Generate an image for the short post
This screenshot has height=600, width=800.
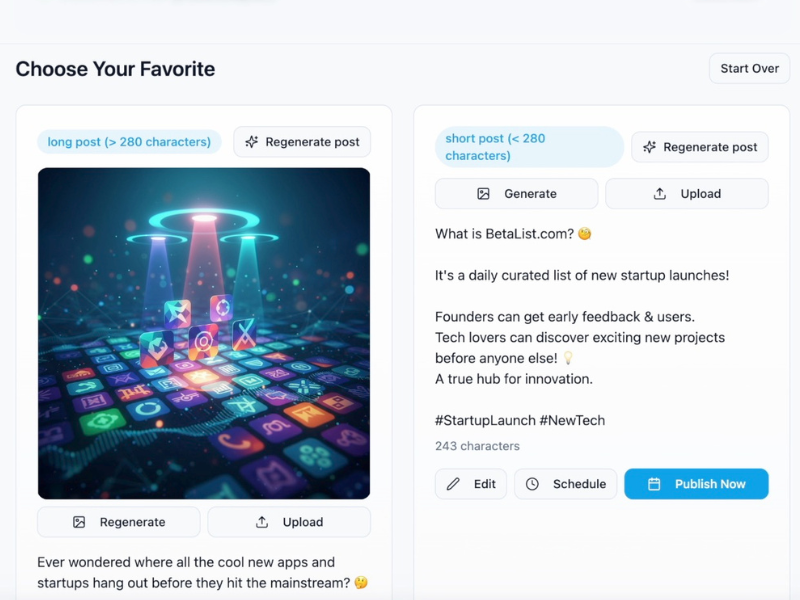point(516,193)
